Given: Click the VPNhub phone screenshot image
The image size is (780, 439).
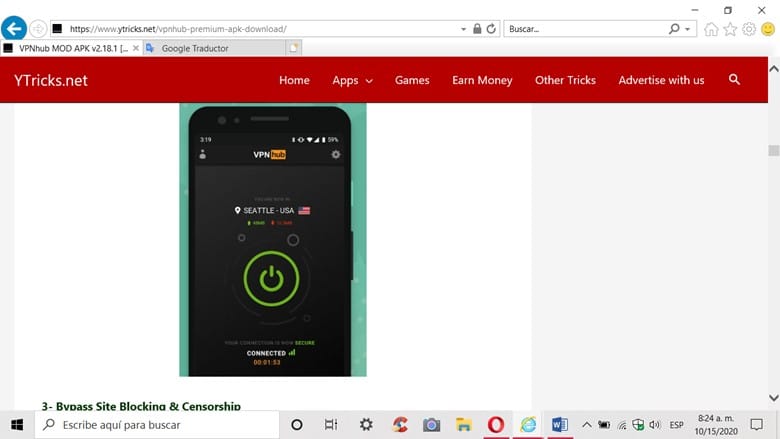Looking at the screenshot, I should tap(273, 240).
